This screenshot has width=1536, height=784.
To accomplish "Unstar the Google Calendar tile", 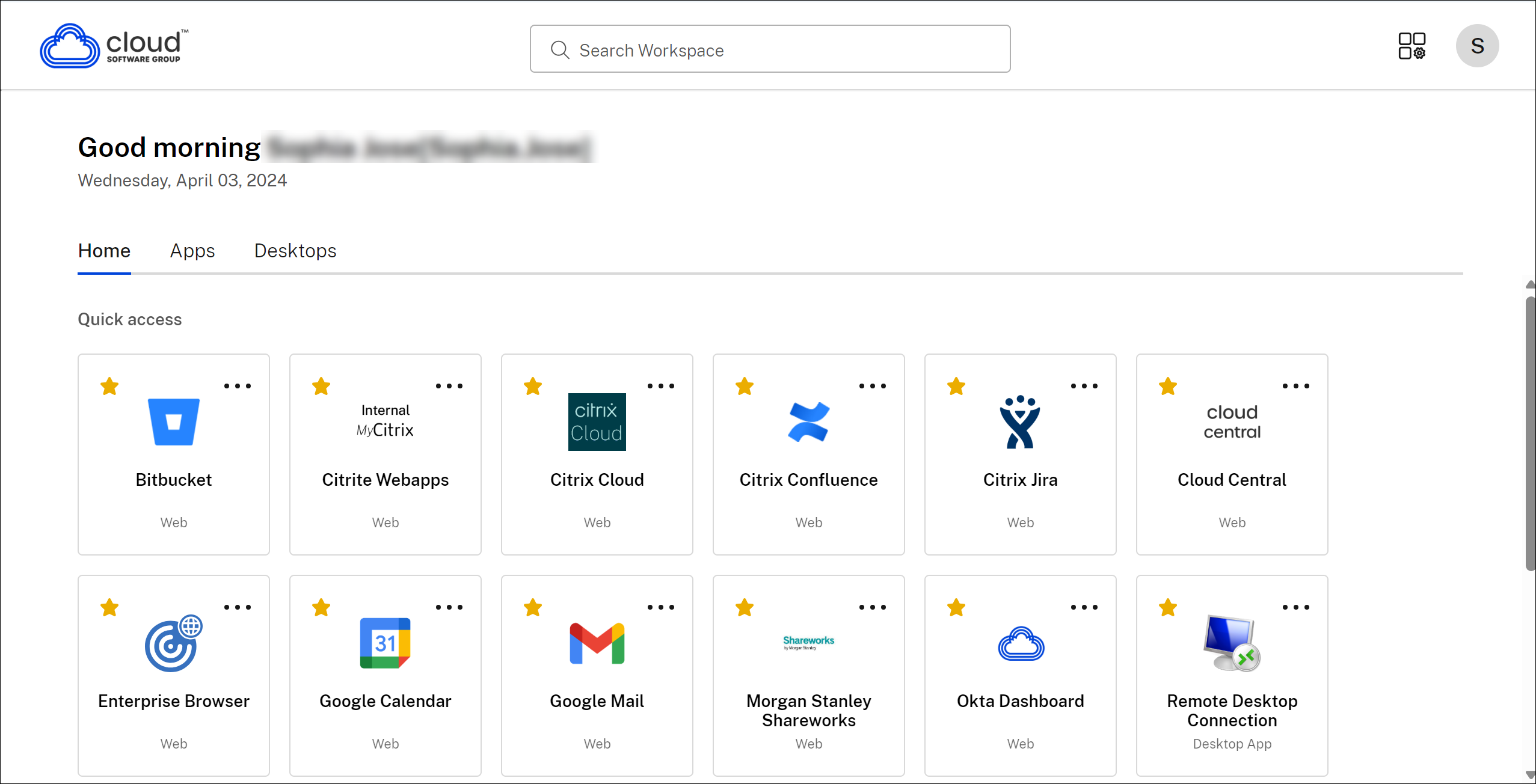I will [321, 607].
